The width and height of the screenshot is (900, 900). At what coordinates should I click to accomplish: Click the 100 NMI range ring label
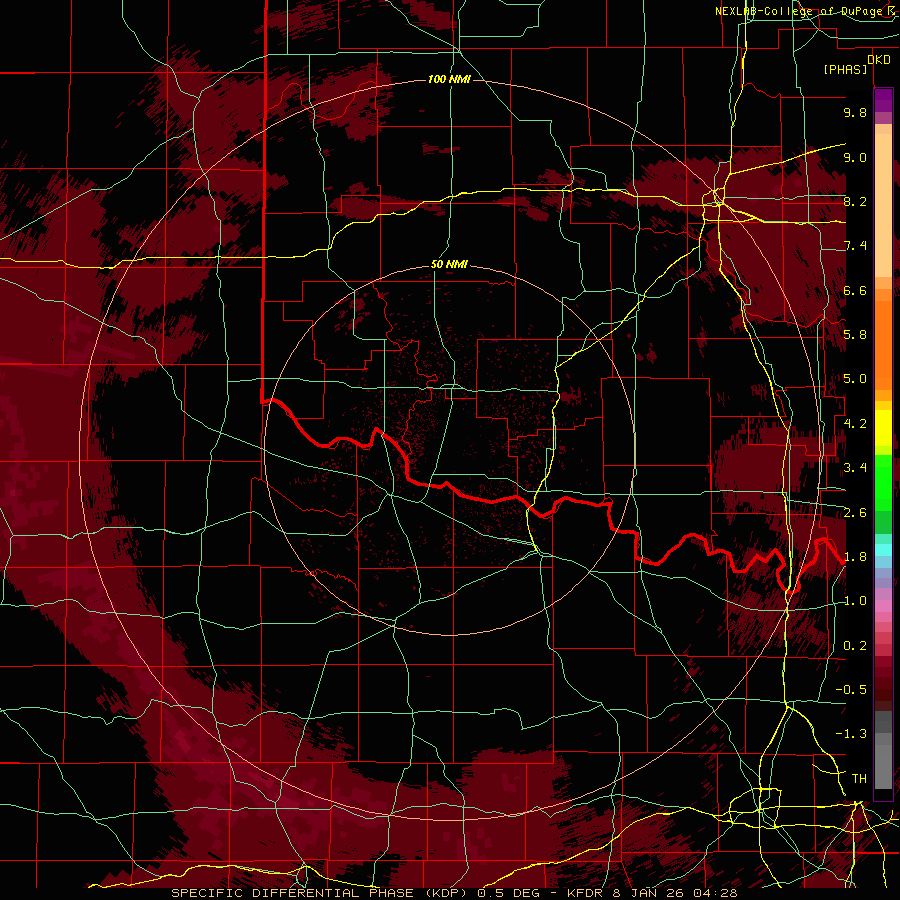pyautogui.click(x=449, y=79)
